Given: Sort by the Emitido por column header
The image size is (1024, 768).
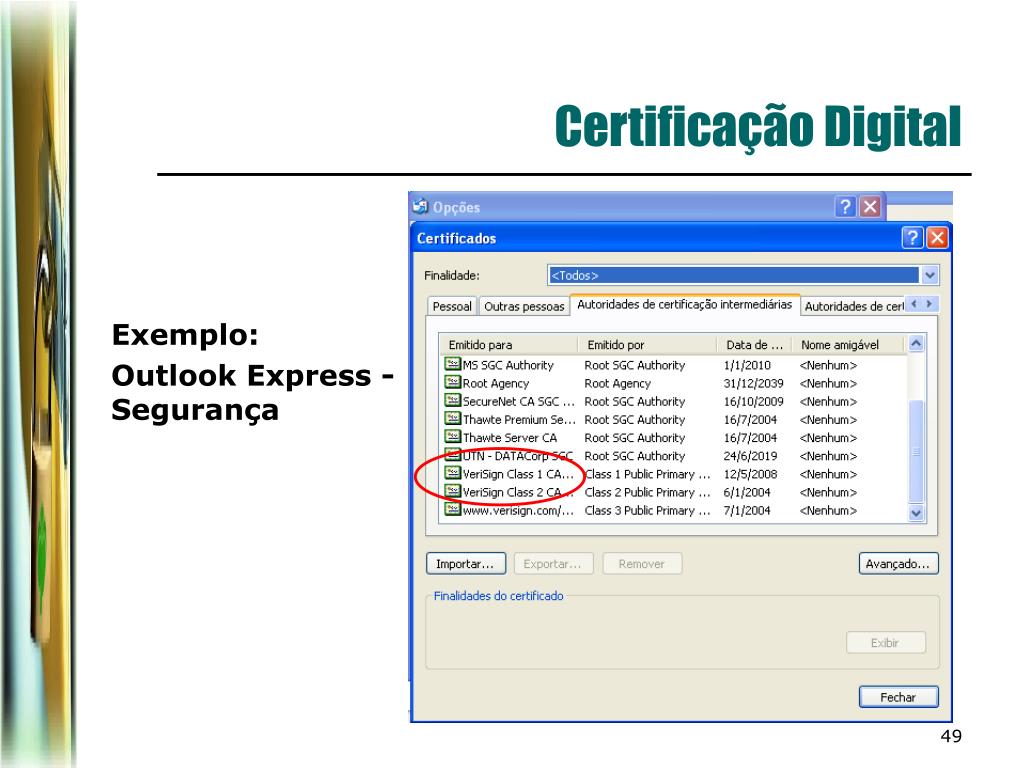Looking at the screenshot, I should coord(647,345).
